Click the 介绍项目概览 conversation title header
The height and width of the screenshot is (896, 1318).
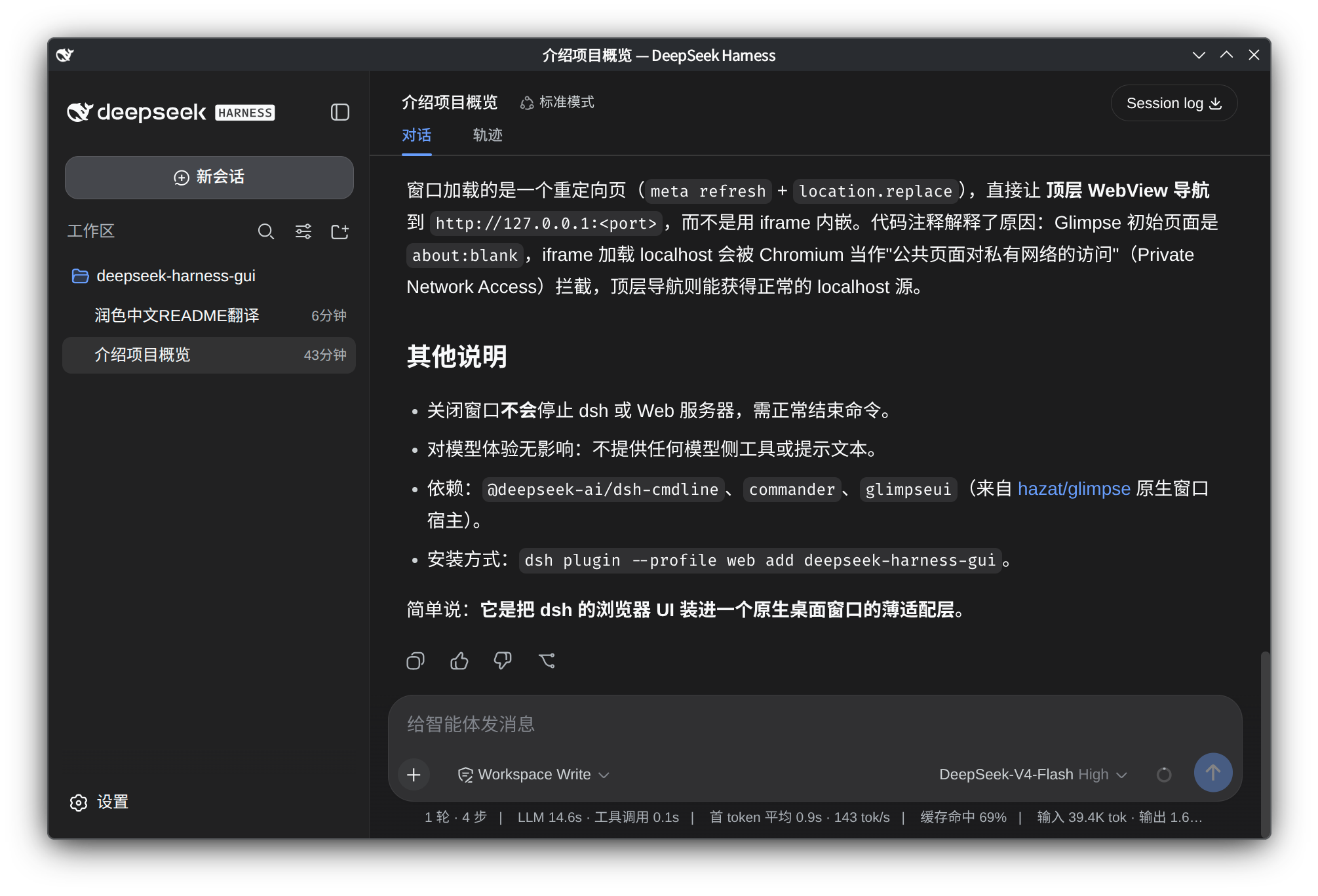point(450,102)
